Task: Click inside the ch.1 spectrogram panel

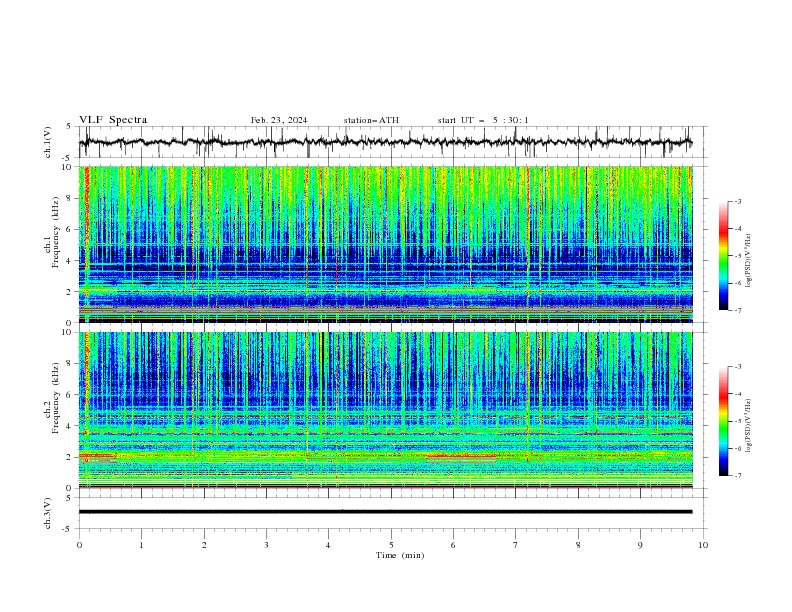Action: pos(386,244)
